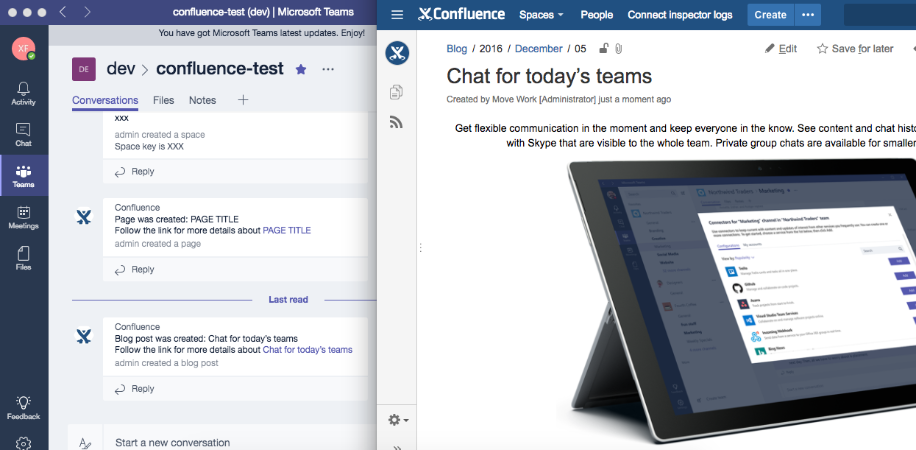This screenshot has height=450, width=916.
Task: Reply to the blog post message
Action: [134, 389]
